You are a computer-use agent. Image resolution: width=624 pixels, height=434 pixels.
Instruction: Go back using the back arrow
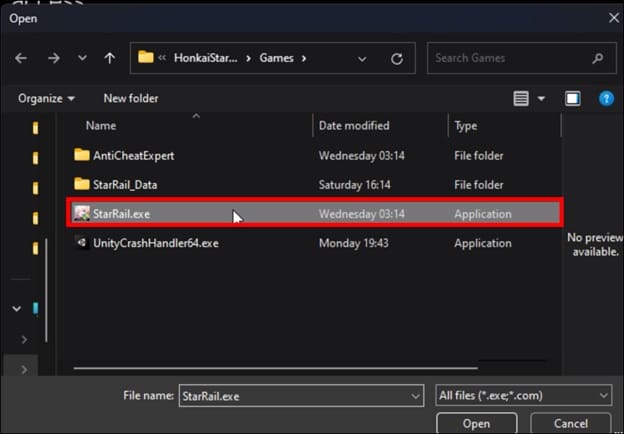21,58
